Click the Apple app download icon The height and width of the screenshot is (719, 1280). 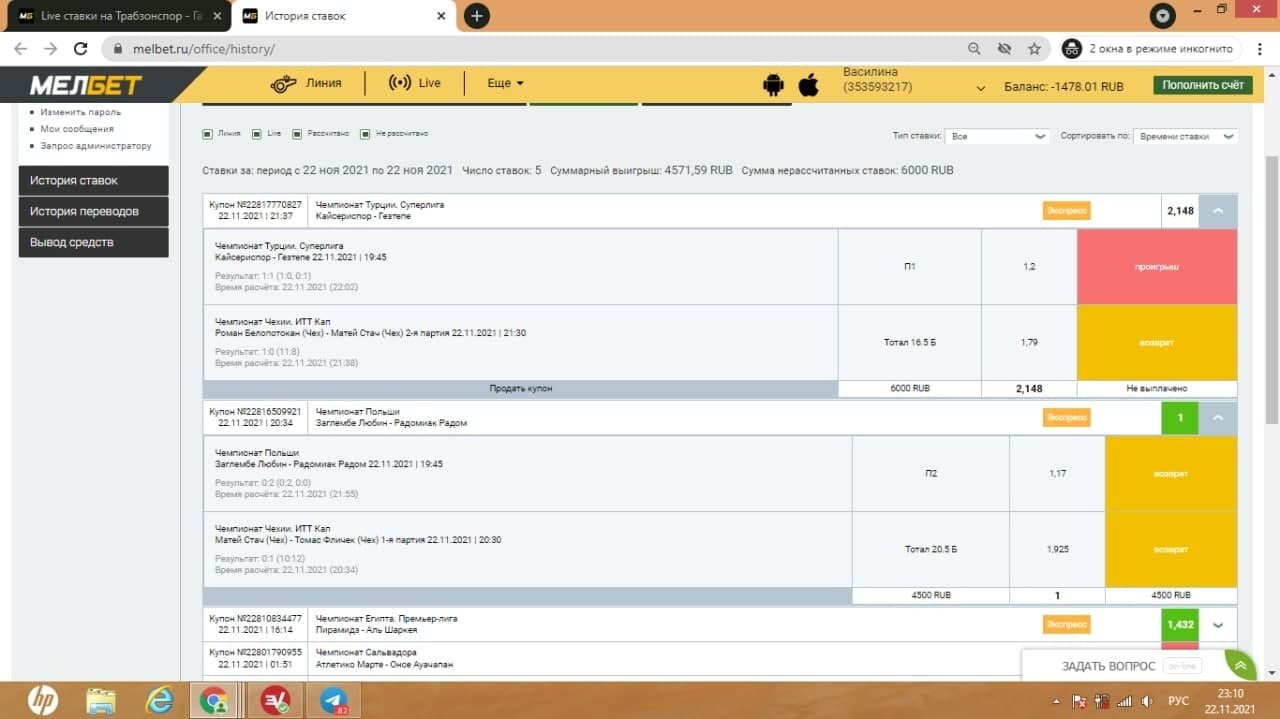[x=808, y=85]
